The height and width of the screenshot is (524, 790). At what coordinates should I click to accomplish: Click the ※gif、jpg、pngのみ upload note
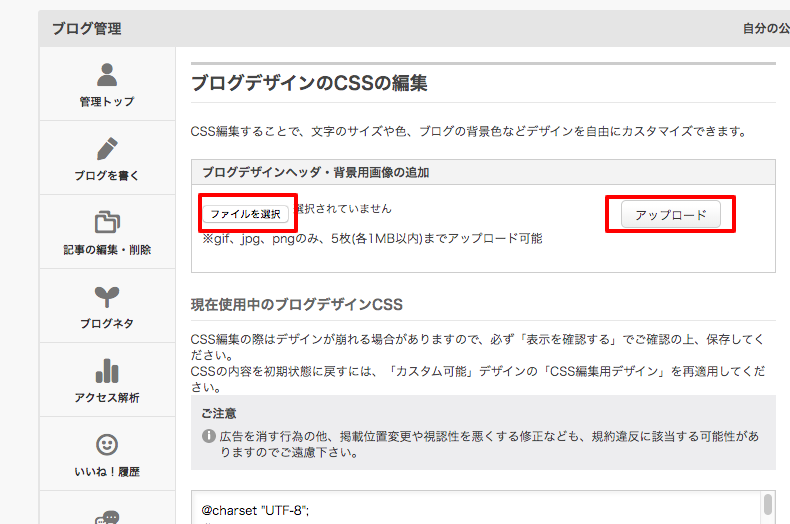pos(372,238)
